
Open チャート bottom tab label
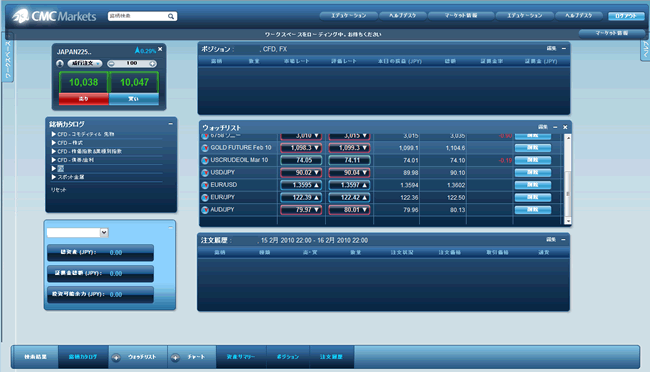(196, 357)
